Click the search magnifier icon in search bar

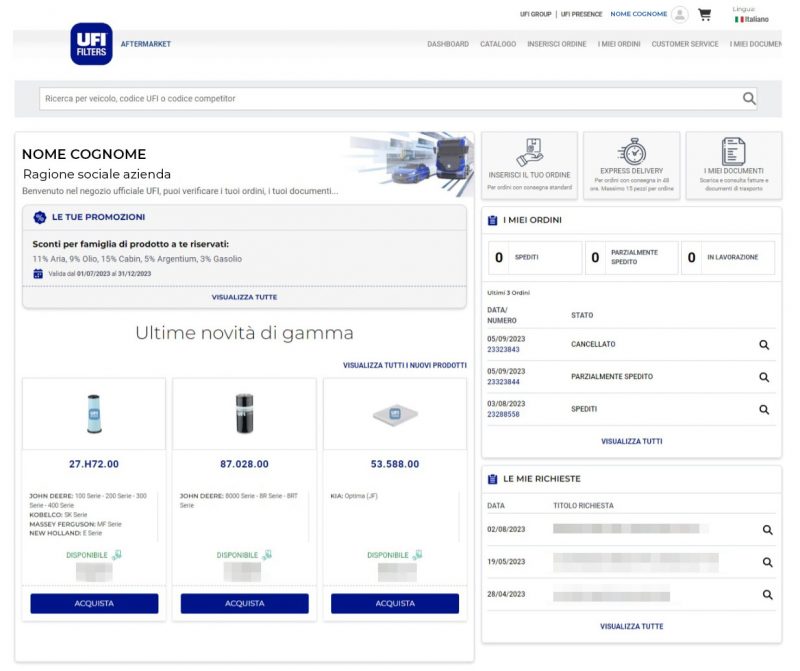748,98
